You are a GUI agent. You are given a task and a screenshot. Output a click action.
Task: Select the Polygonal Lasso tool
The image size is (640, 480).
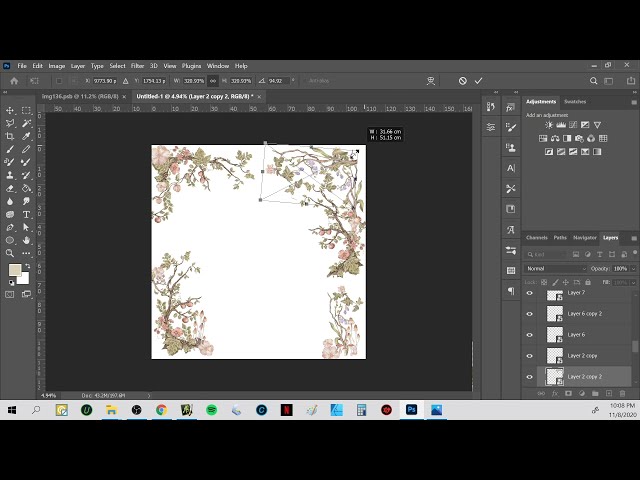click(x=10, y=123)
